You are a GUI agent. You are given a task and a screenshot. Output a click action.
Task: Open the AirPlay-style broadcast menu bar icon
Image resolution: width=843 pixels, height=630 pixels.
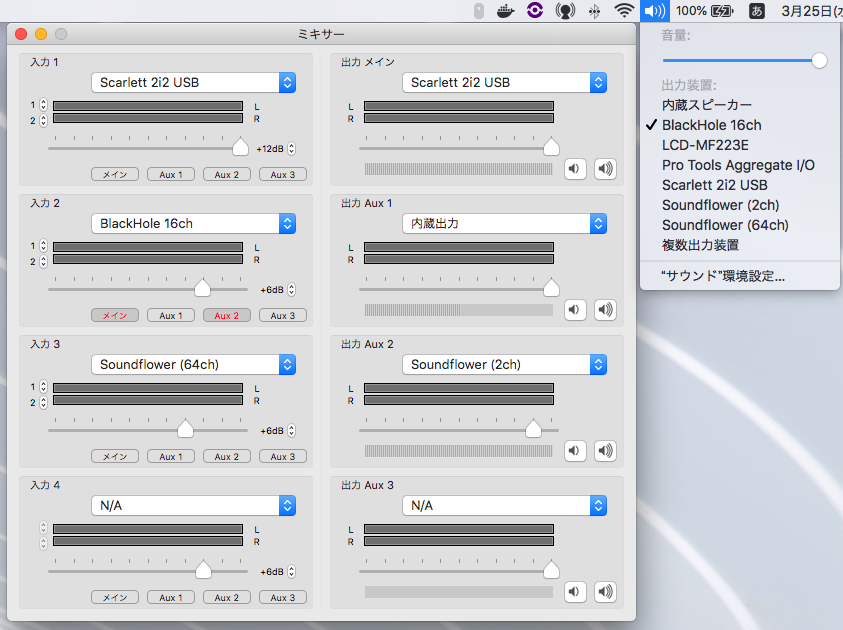point(565,11)
